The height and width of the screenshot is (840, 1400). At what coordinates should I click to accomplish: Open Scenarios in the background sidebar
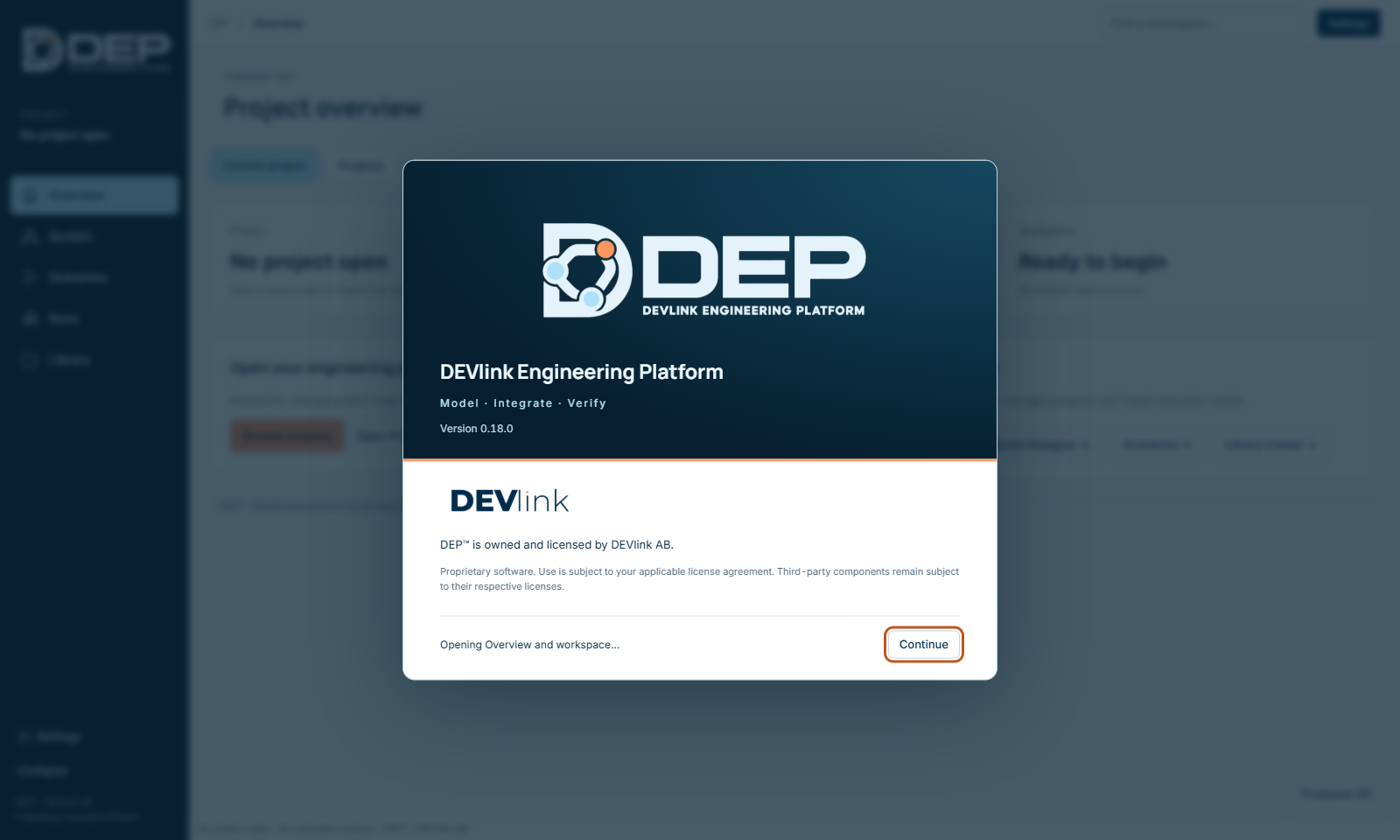click(94, 277)
